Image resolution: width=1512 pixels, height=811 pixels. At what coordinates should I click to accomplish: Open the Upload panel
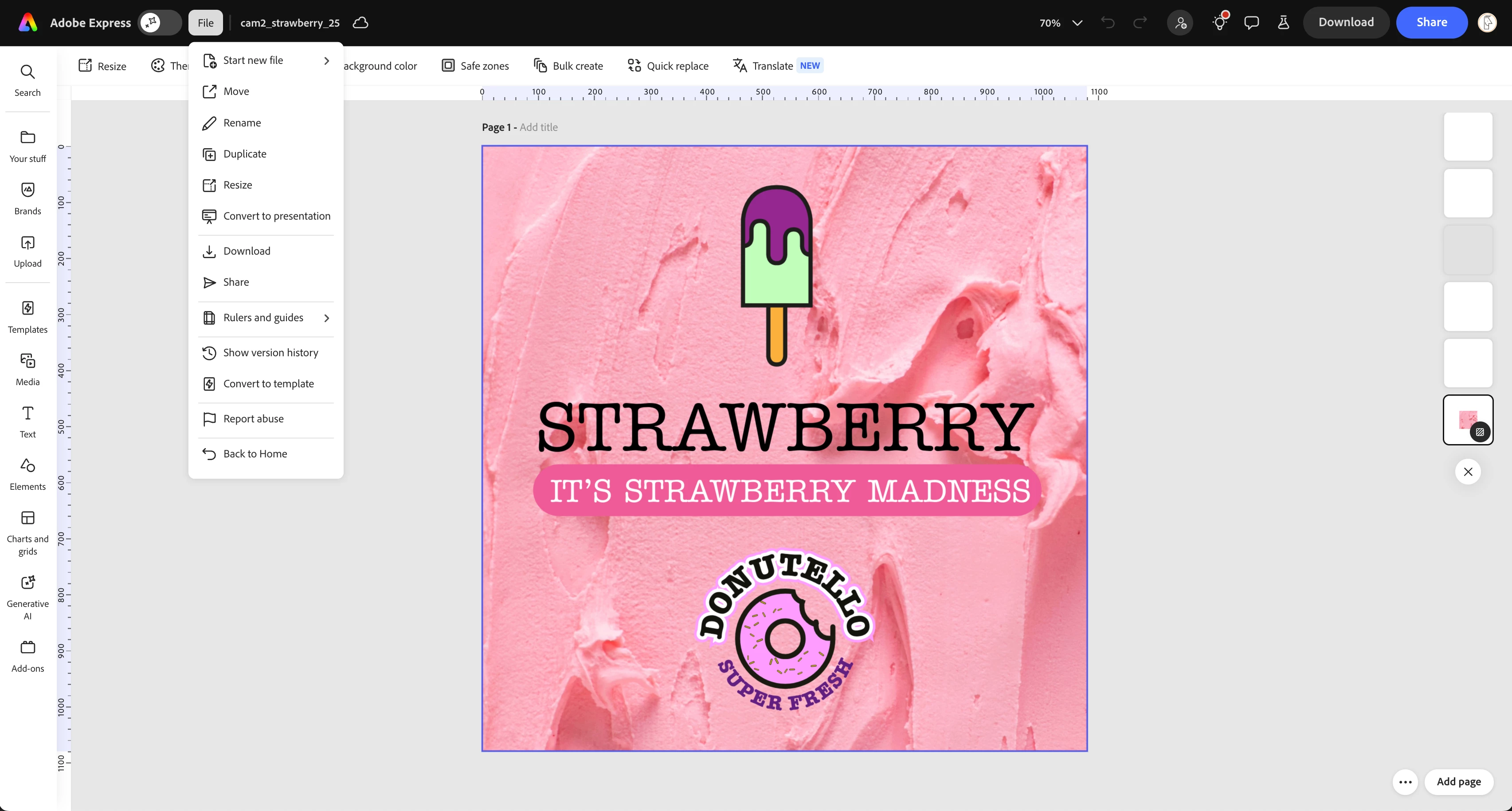pos(27,251)
